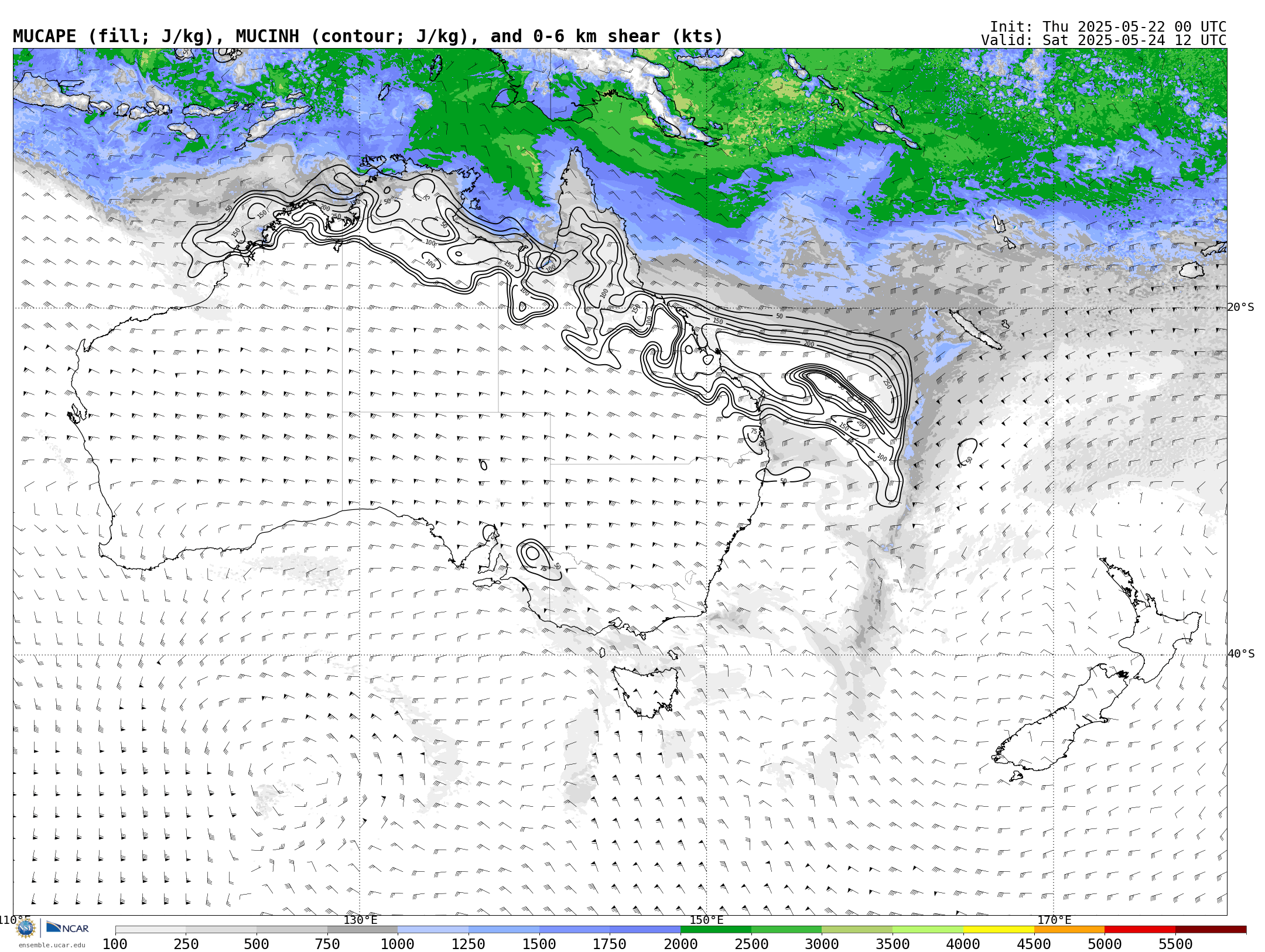Screen dimensions: 1265x952
Task: Click the 40°S latitude label
Action: point(1241,654)
